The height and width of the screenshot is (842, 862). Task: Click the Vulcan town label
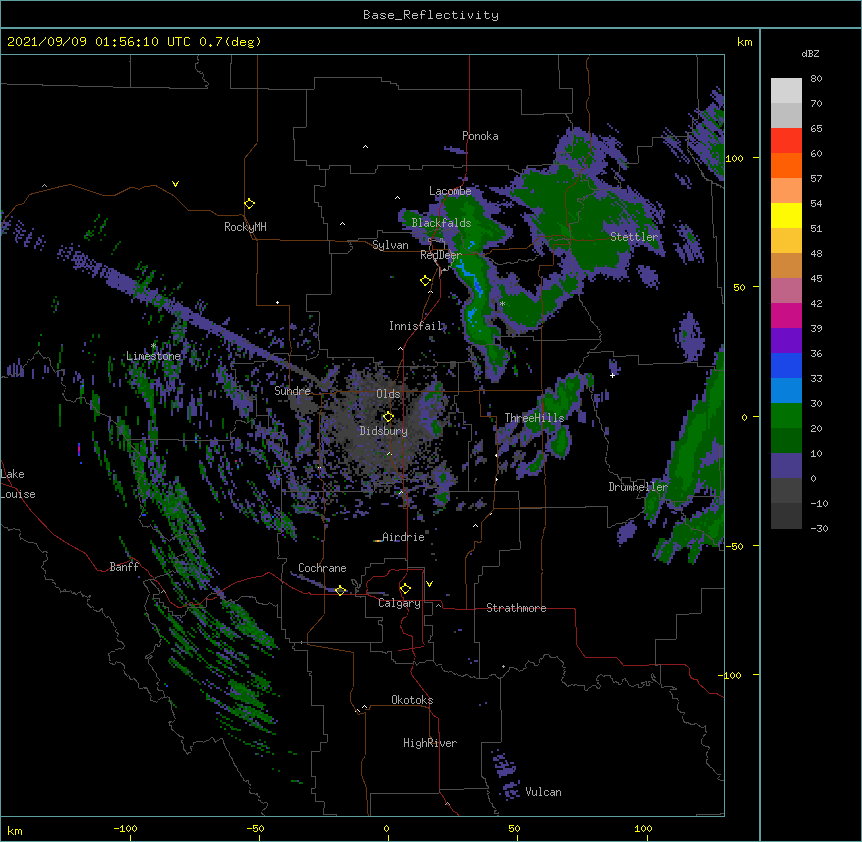tap(543, 792)
